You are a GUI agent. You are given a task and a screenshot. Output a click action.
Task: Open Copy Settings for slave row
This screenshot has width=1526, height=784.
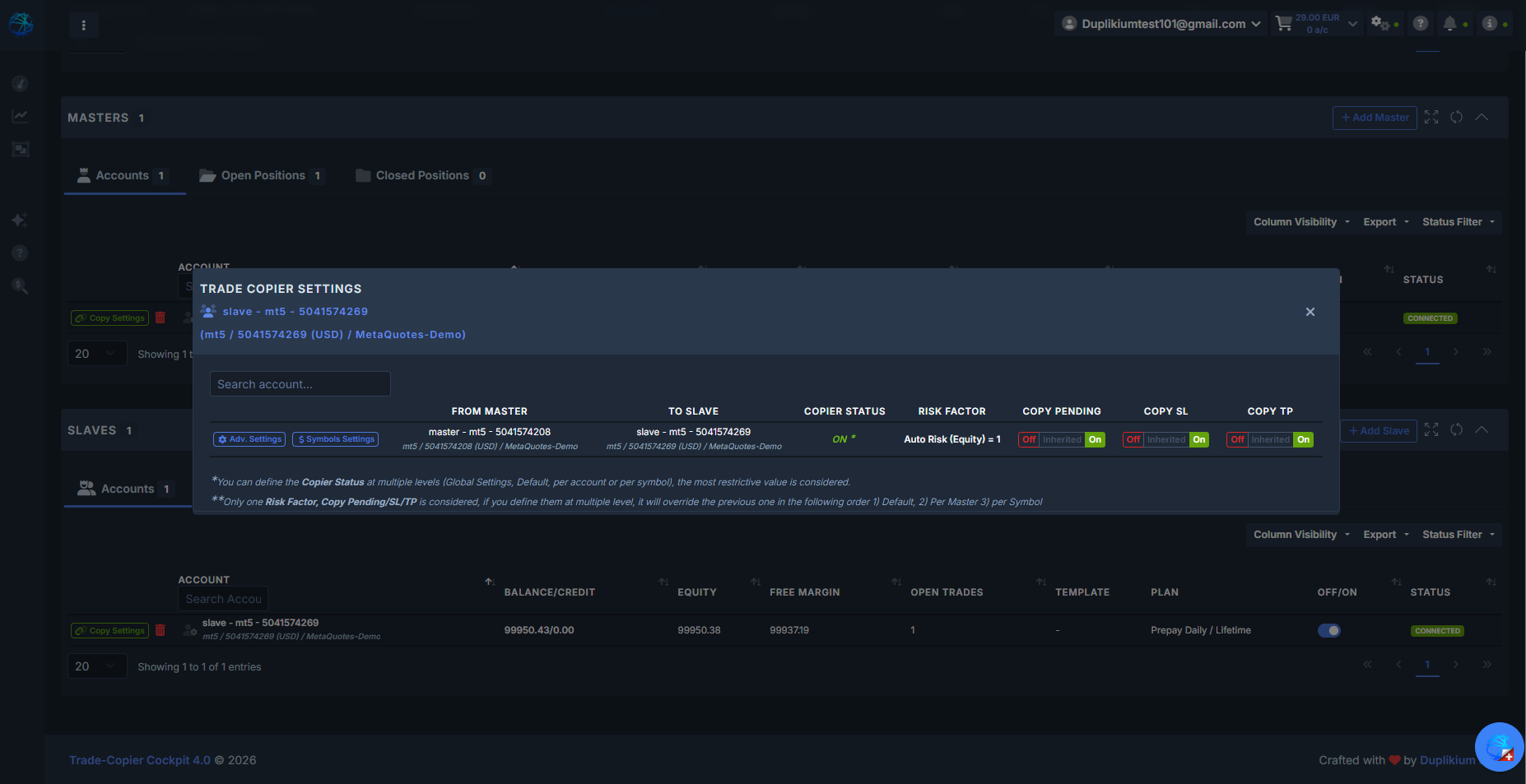point(109,630)
